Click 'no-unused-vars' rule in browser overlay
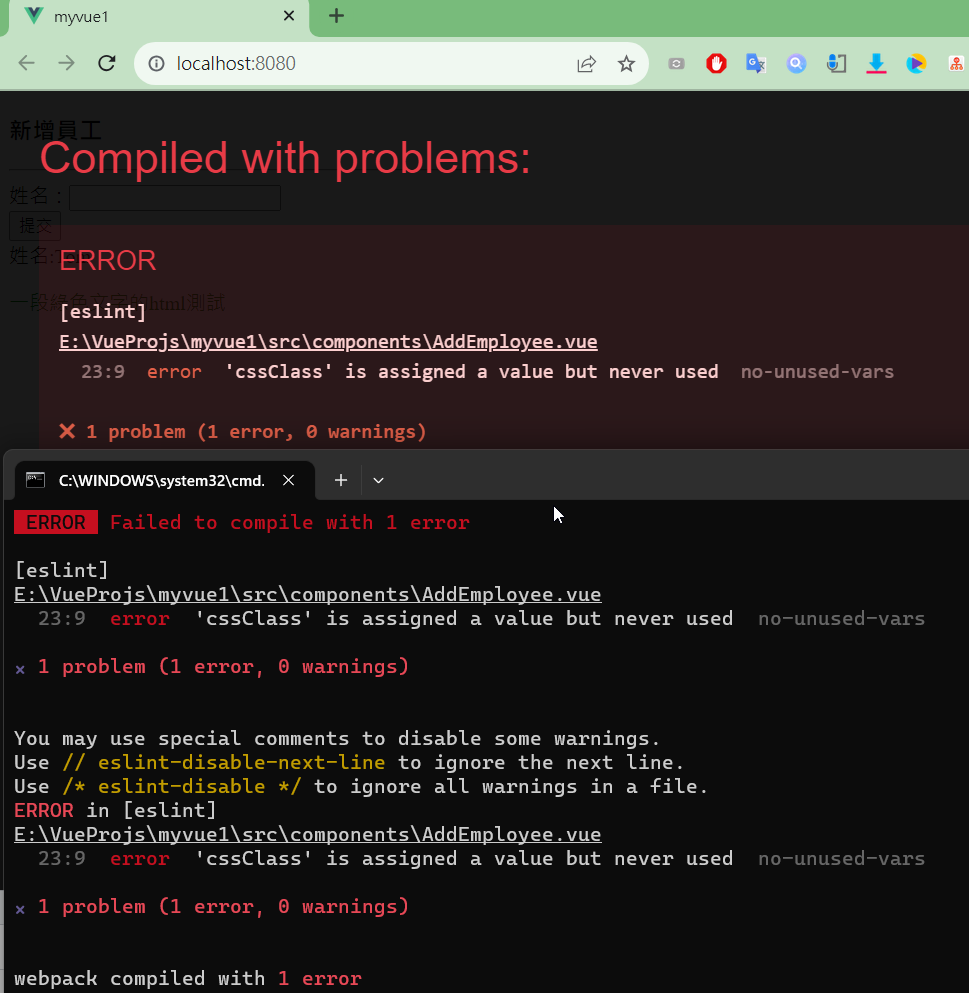The height and width of the screenshot is (993, 969). pos(817,372)
